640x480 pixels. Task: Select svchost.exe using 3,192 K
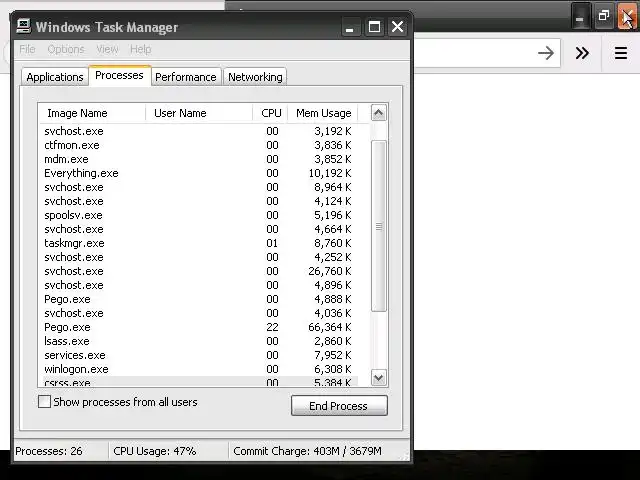pyautogui.click(x=198, y=131)
